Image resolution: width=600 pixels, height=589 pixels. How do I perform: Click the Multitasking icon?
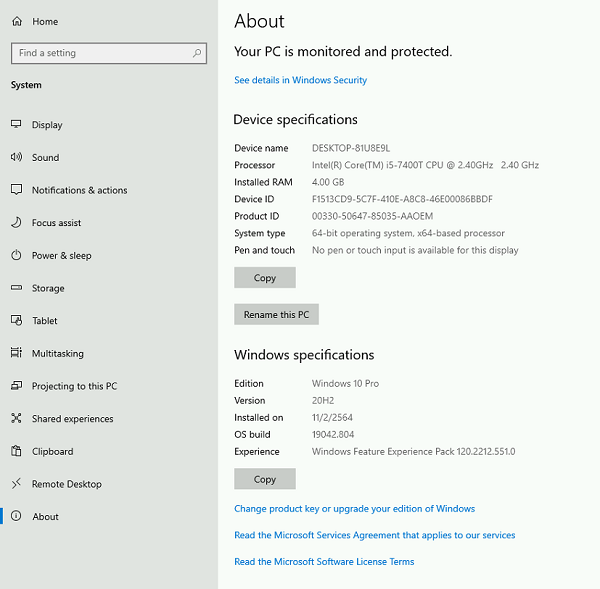[x=16, y=353]
